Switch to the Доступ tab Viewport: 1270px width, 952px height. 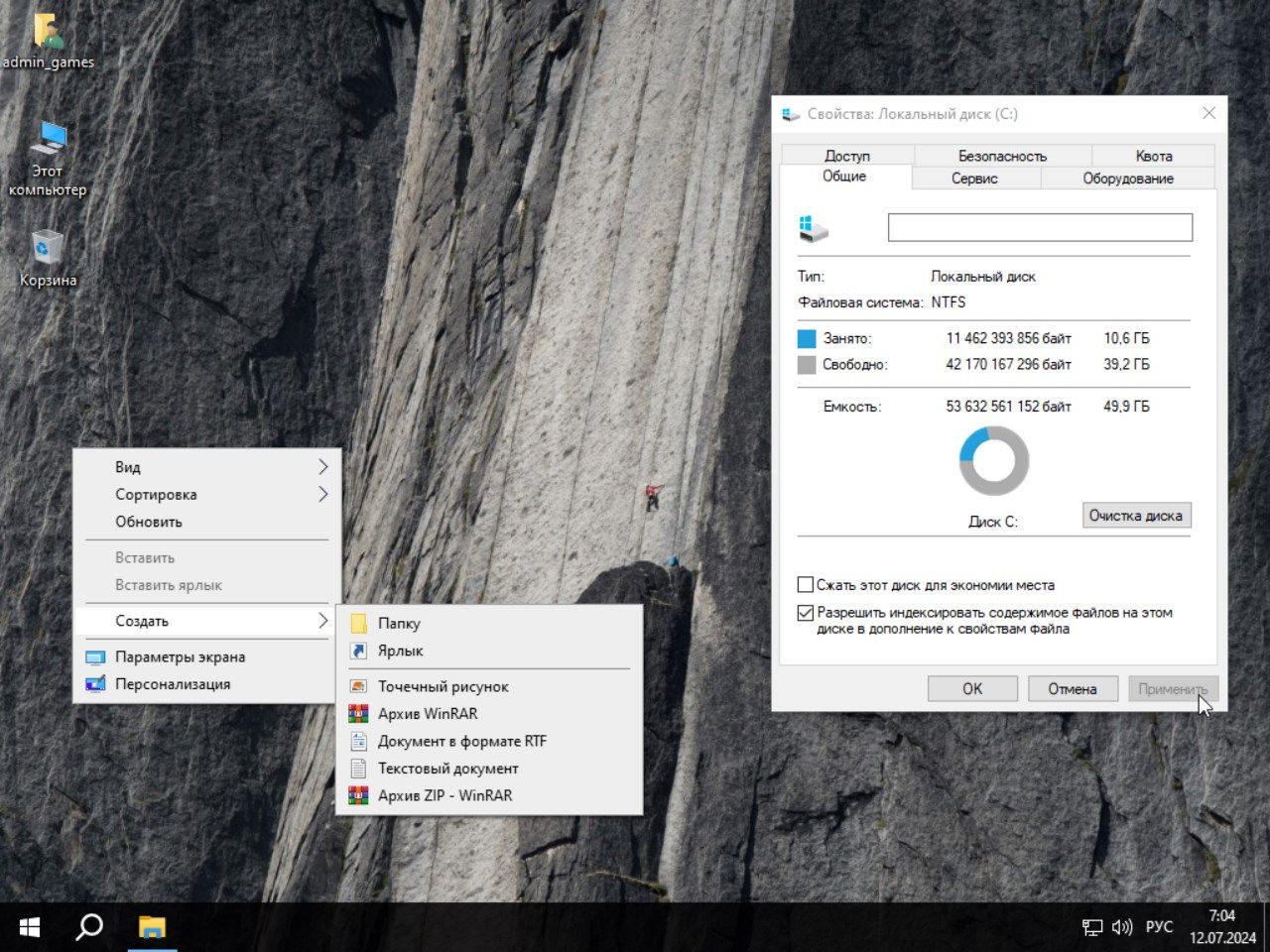(847, 156)
